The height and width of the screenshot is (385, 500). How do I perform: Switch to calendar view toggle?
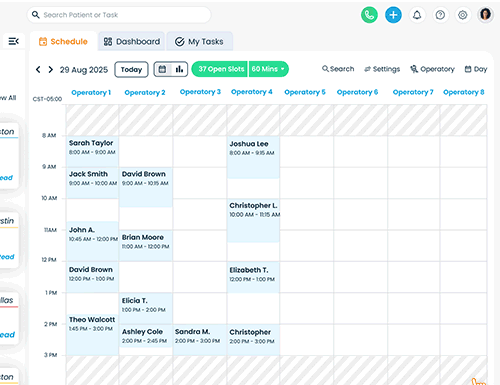tap(162, 69)
